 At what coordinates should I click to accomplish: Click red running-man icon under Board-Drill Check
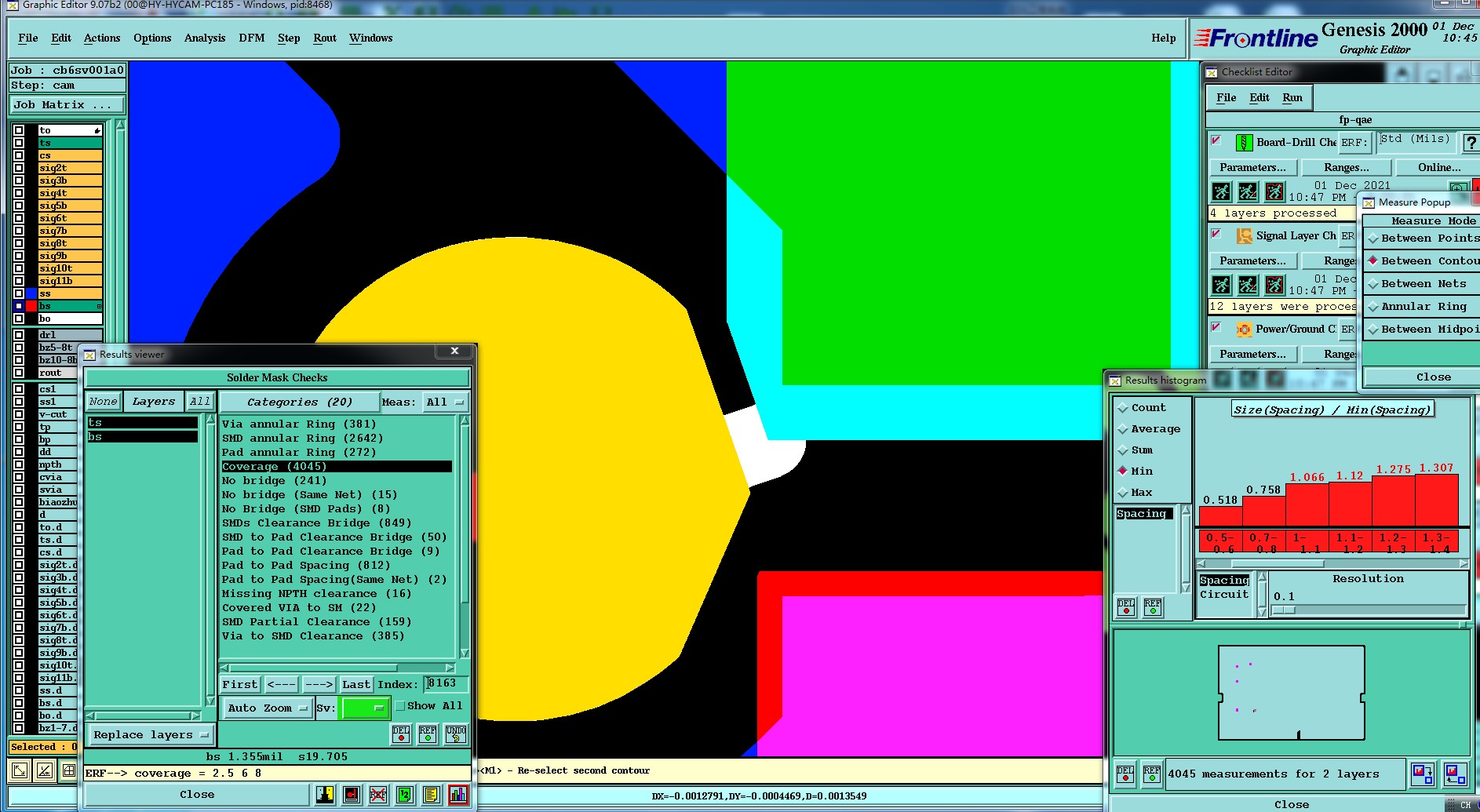tap(1274, 191)
